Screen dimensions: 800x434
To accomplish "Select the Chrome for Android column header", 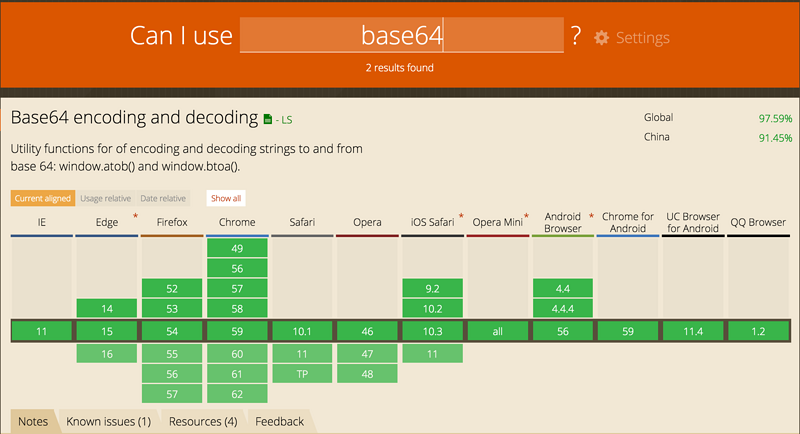I will (628, 222).
